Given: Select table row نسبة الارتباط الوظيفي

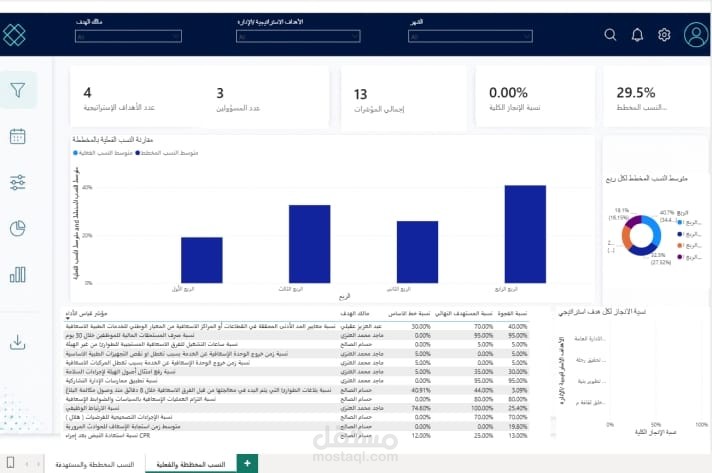Looking at the screenshot, I should coord(297,408).
